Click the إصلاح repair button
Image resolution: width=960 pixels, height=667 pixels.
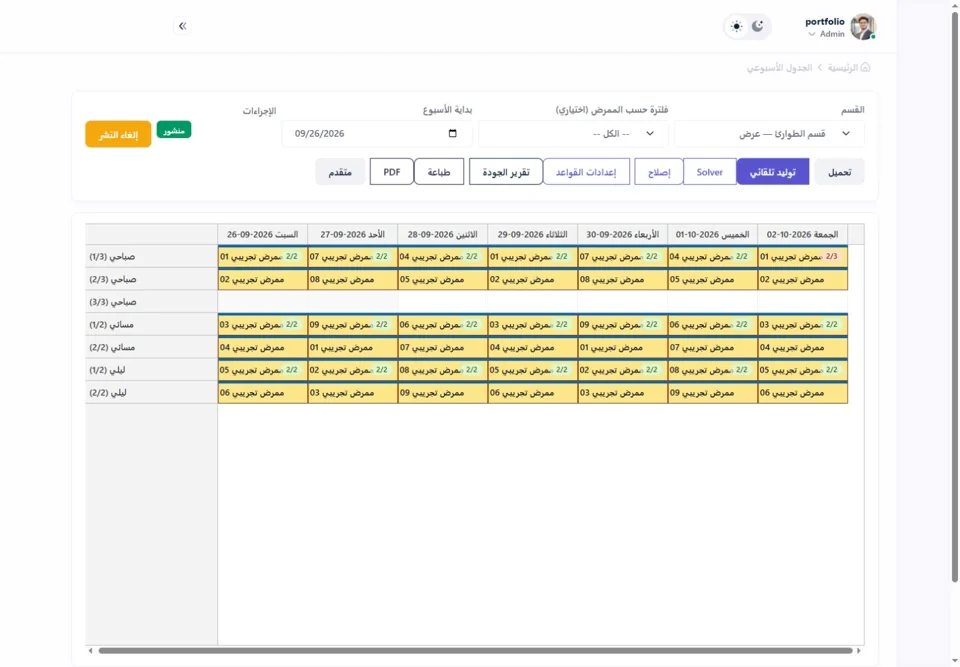[x=659, y=171]
